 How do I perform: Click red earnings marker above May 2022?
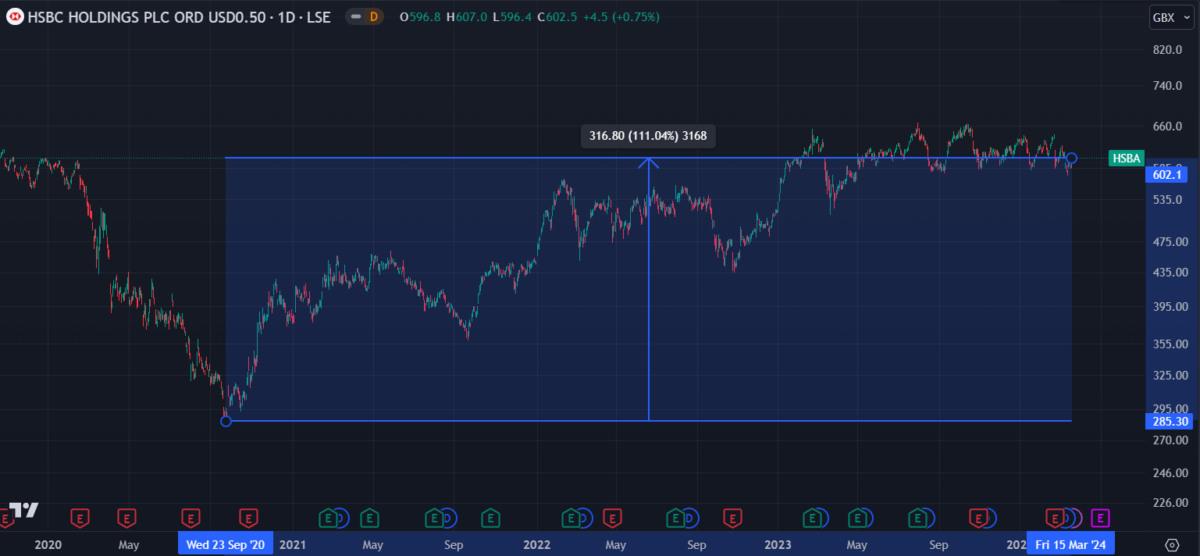pos(612,517)
